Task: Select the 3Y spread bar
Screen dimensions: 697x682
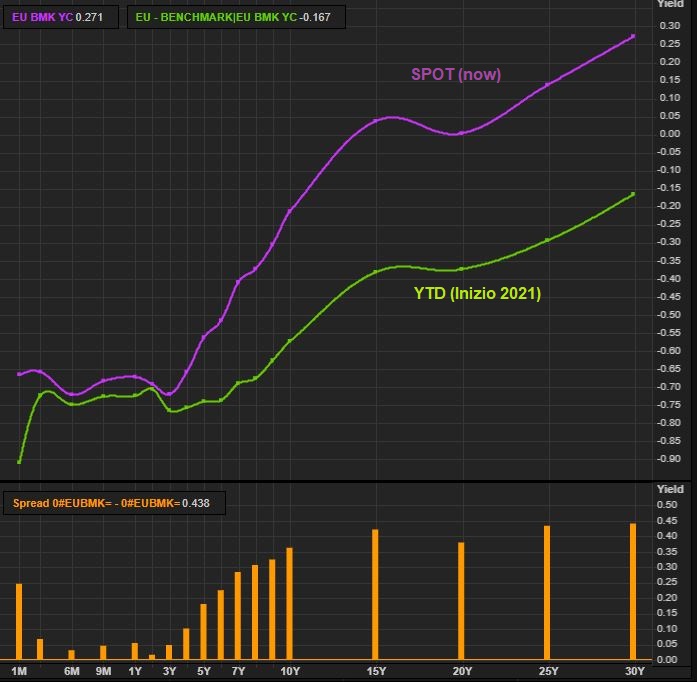Action: coord(169,652)
